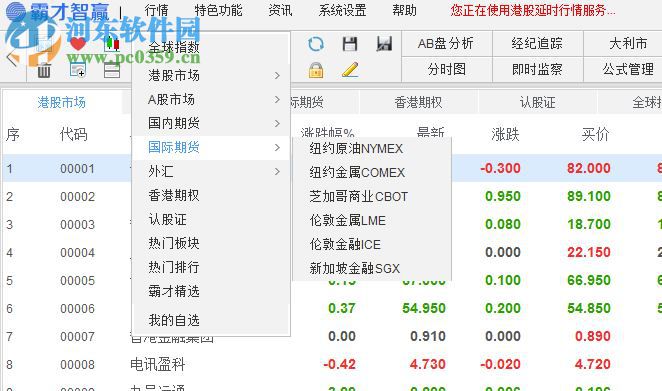Select the stock row with code 00001

point(332,168)
